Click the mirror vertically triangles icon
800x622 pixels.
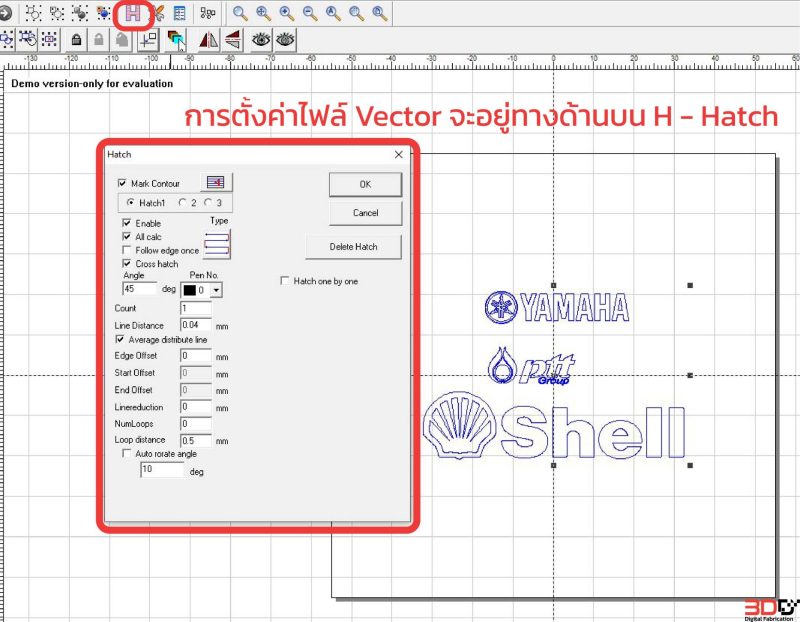(x=233, y=40)
